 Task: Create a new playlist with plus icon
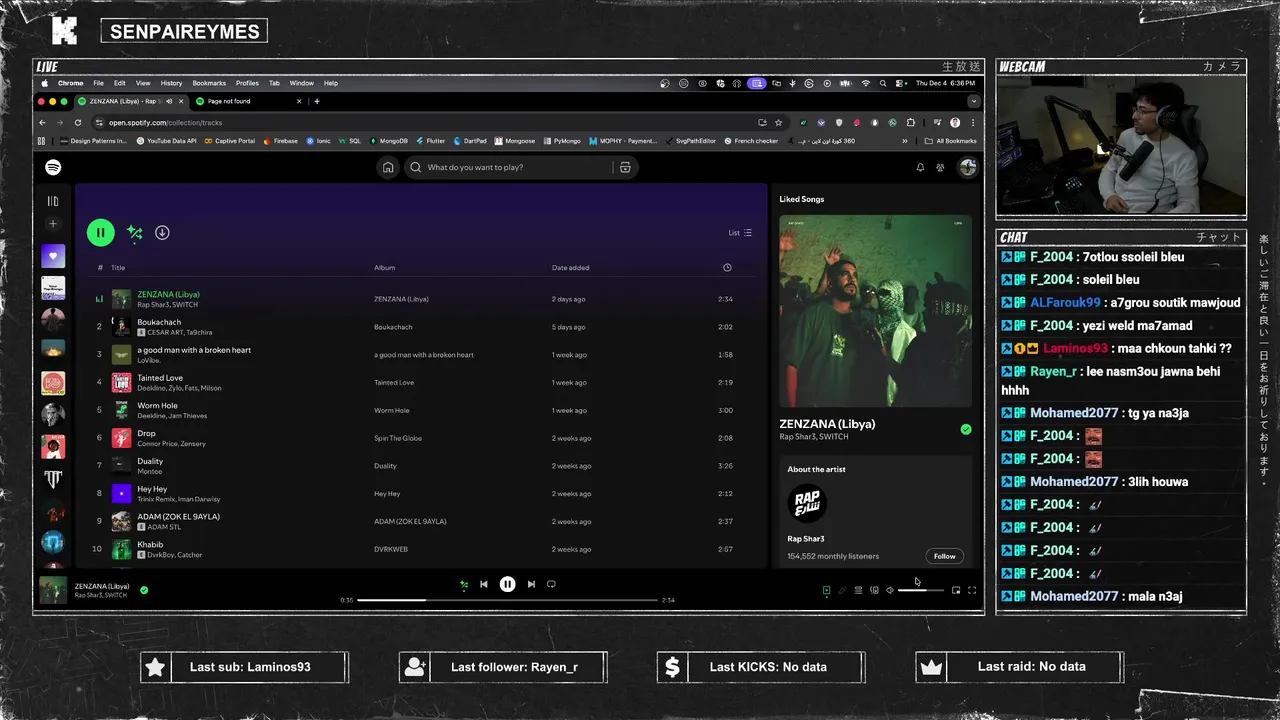tap(53, 224)
